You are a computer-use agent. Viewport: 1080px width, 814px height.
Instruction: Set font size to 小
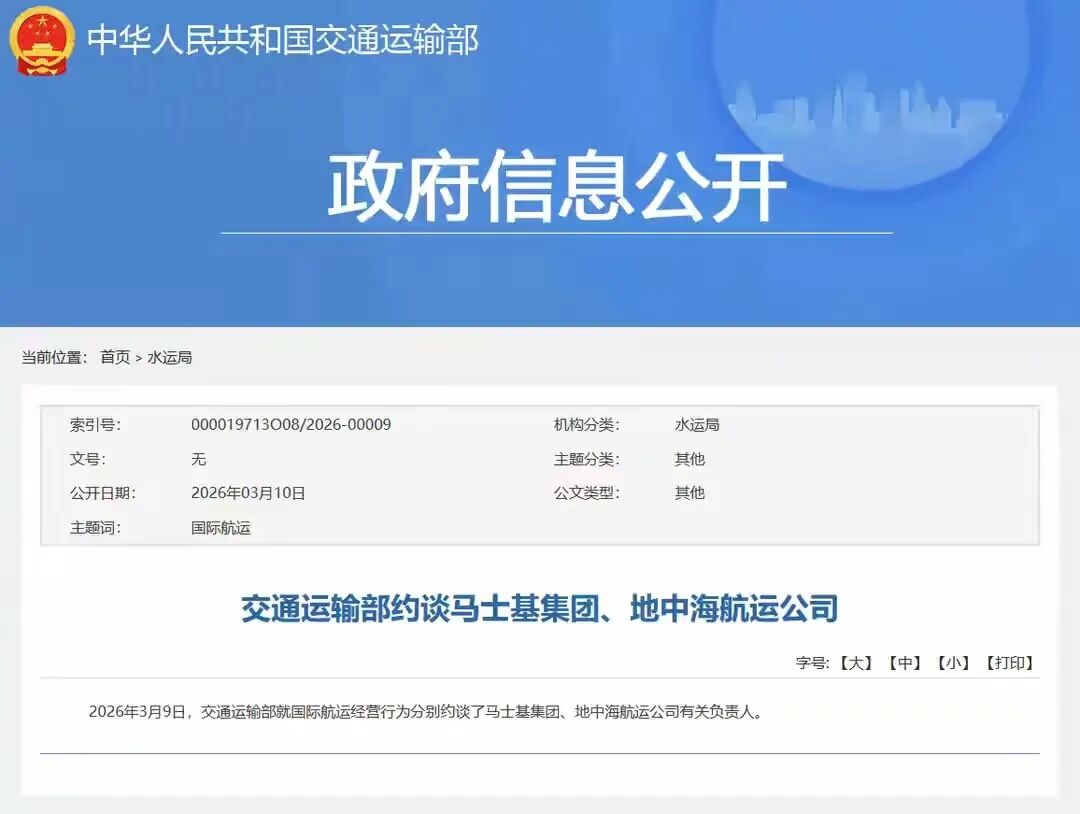(x=953, y=663)
